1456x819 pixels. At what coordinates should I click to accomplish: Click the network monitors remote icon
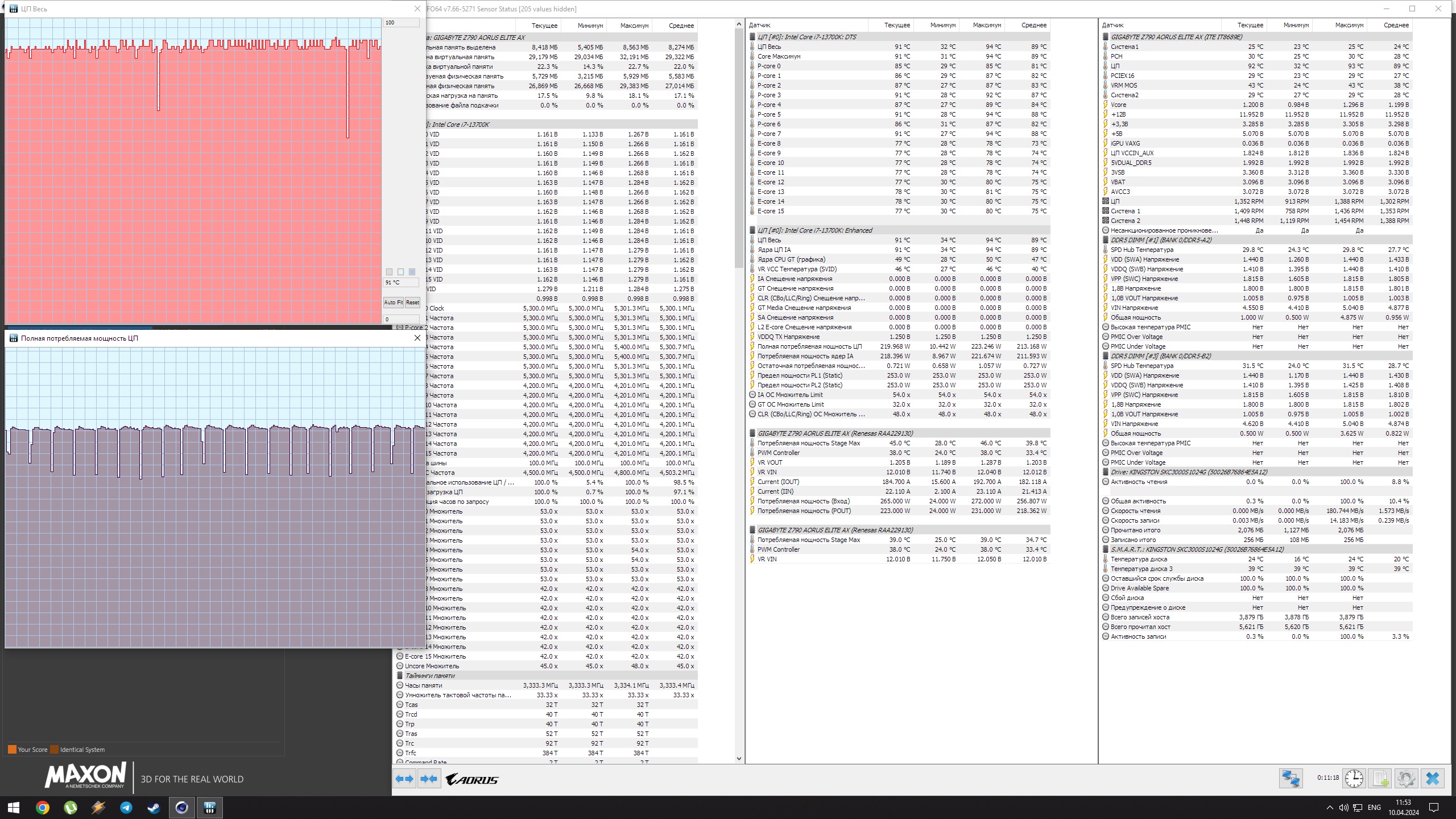pos(1290,778)
